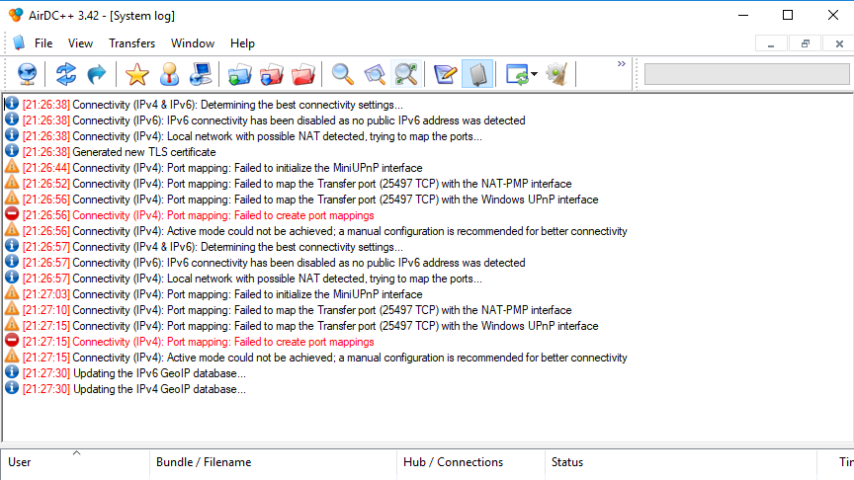The image size is (854, 480).
Task: Open the Search magnifying glass icon
Action: [x=343, y=74]
